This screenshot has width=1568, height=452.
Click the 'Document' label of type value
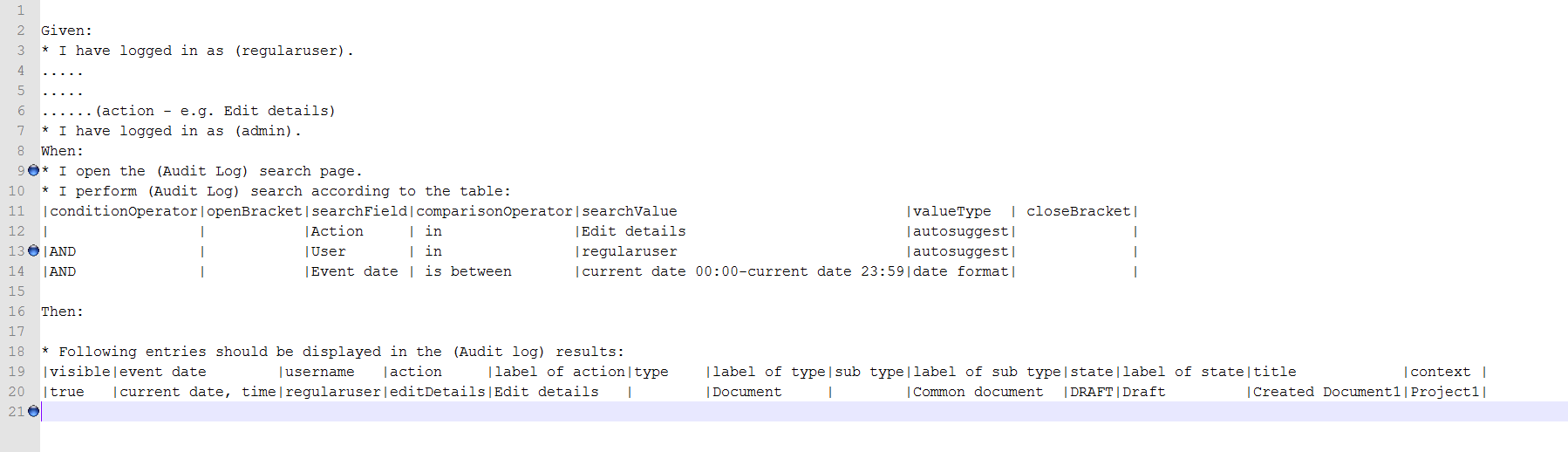(747, 392)
